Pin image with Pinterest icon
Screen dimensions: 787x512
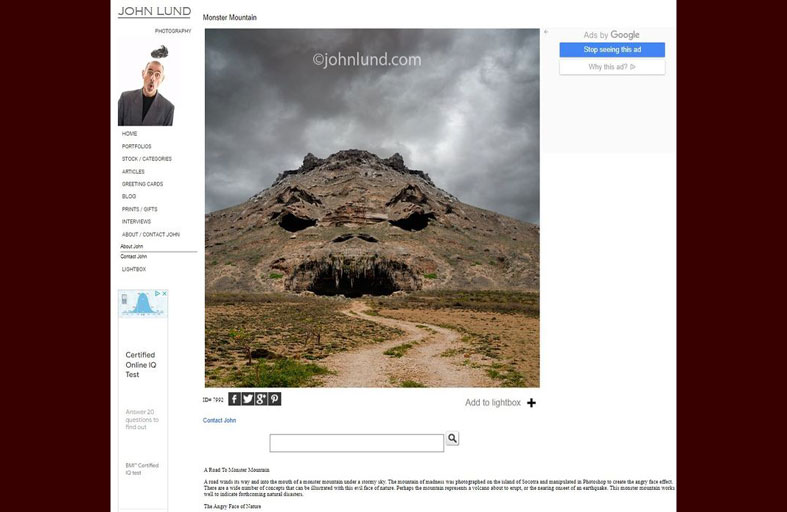275,399
